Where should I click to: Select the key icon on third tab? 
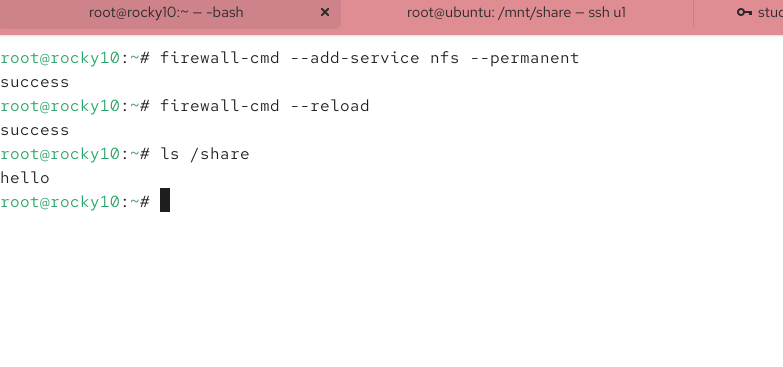tap(744, 12)
